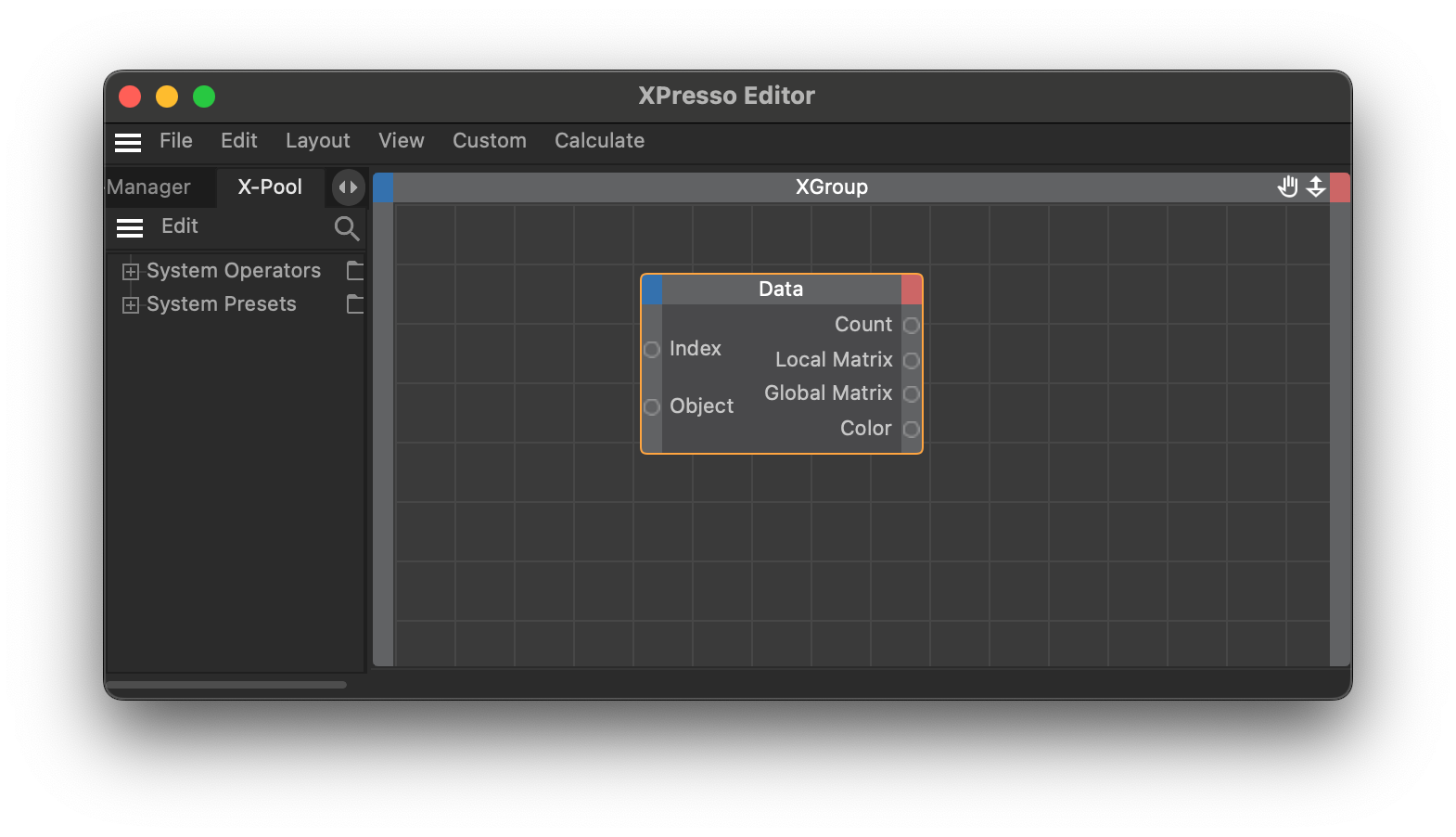
Task: Click the XGroup red output corner
Action: pyautogui.click(x=1340, y=187)
